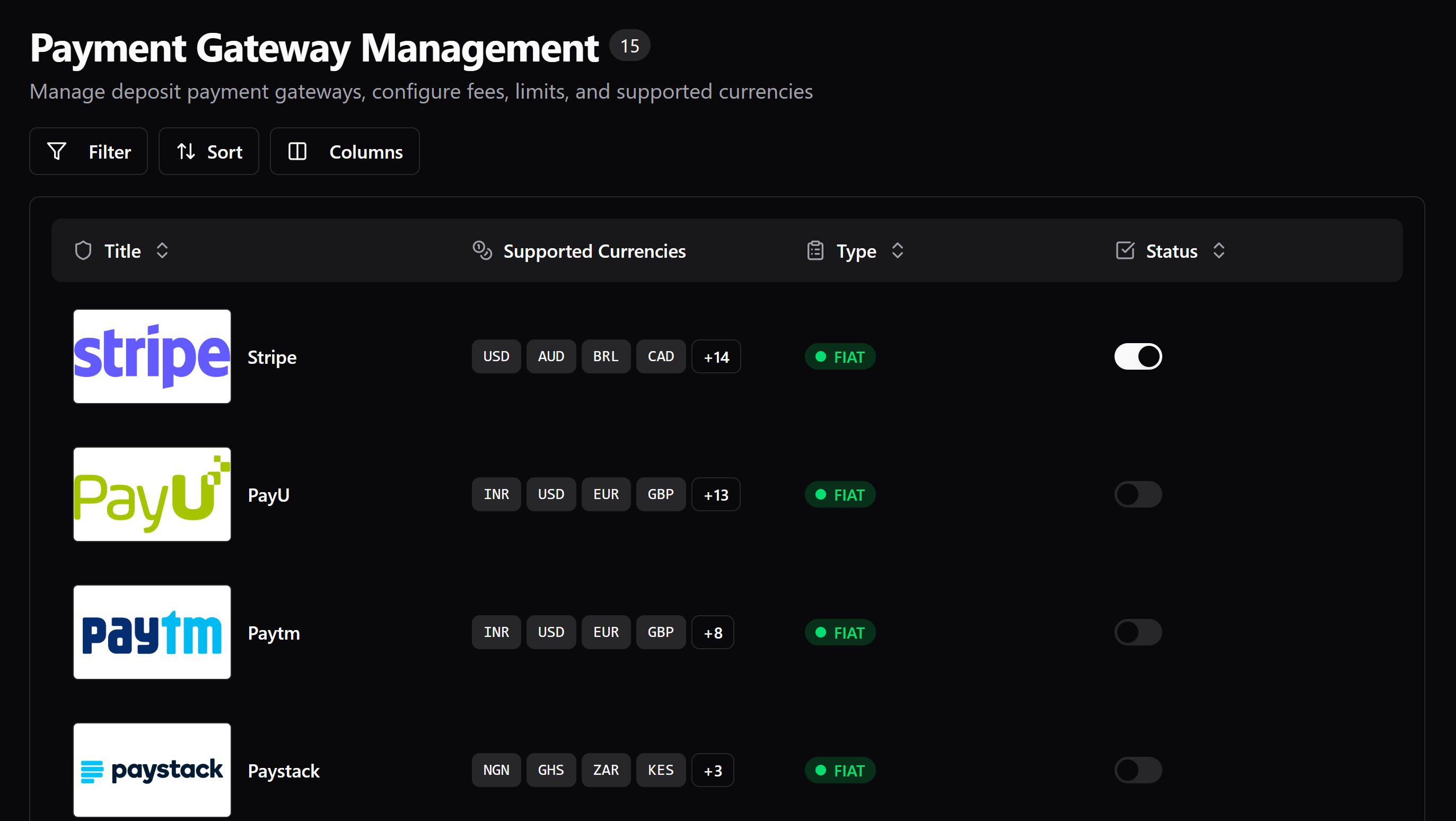Enable the PayU gateway status toggle
The height and width of the screenshot is (821, 1456).
pyautogui.click(x=1138, y=494)
